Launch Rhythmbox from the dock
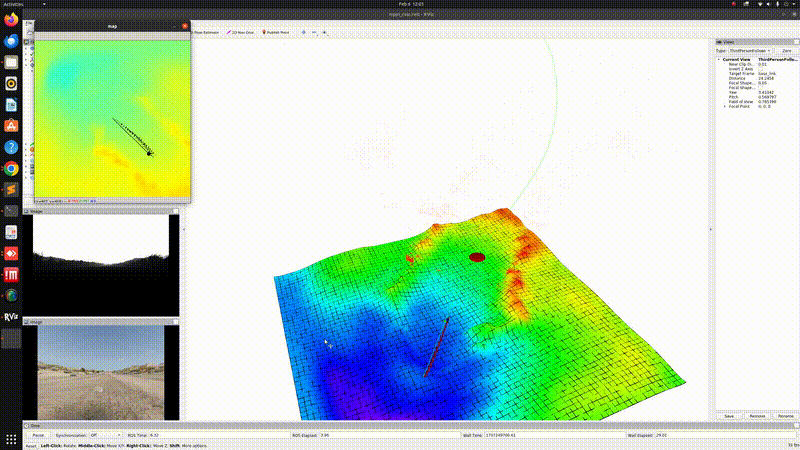Viewport: 800px width, 450px height. 11,83
